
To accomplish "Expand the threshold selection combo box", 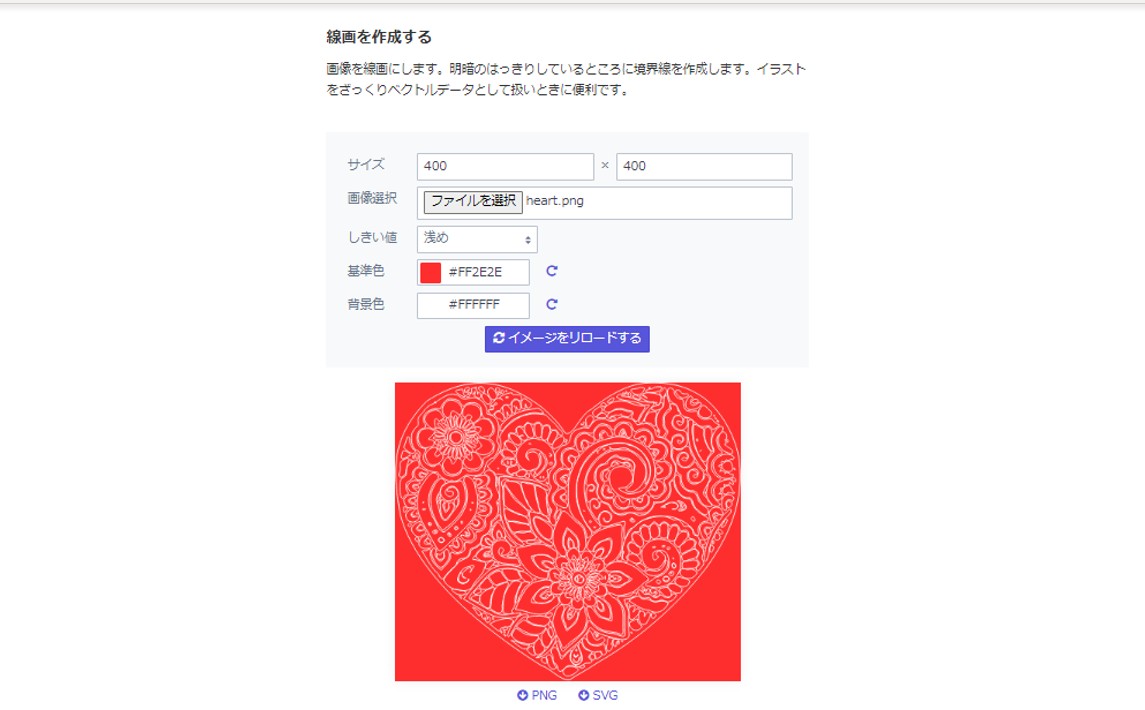I will pyautogui.click(x=475, y=238).
